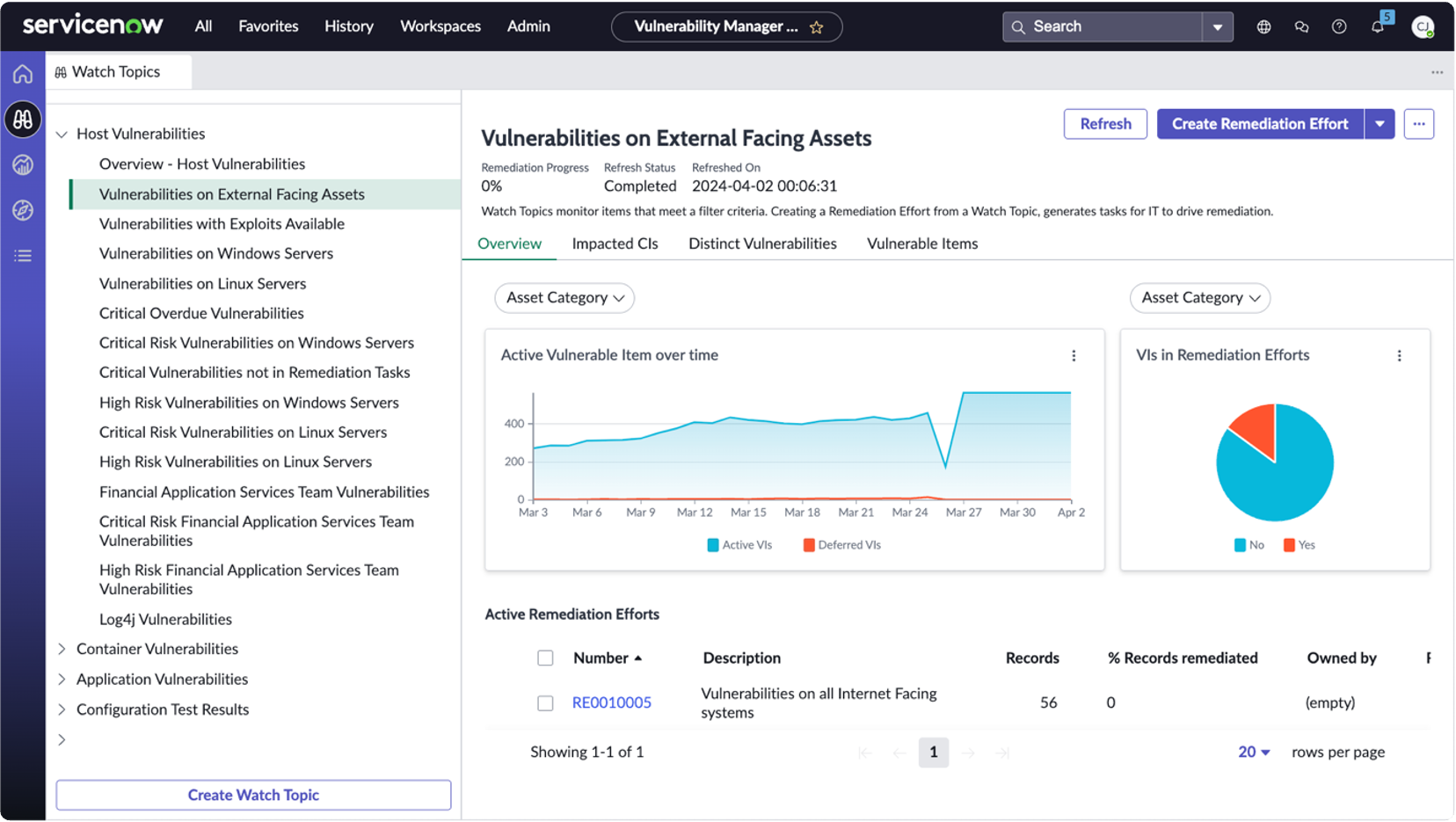The image size is (1456, 822).
Task: Click the help question mark icon
Action: coord(1338,26)
